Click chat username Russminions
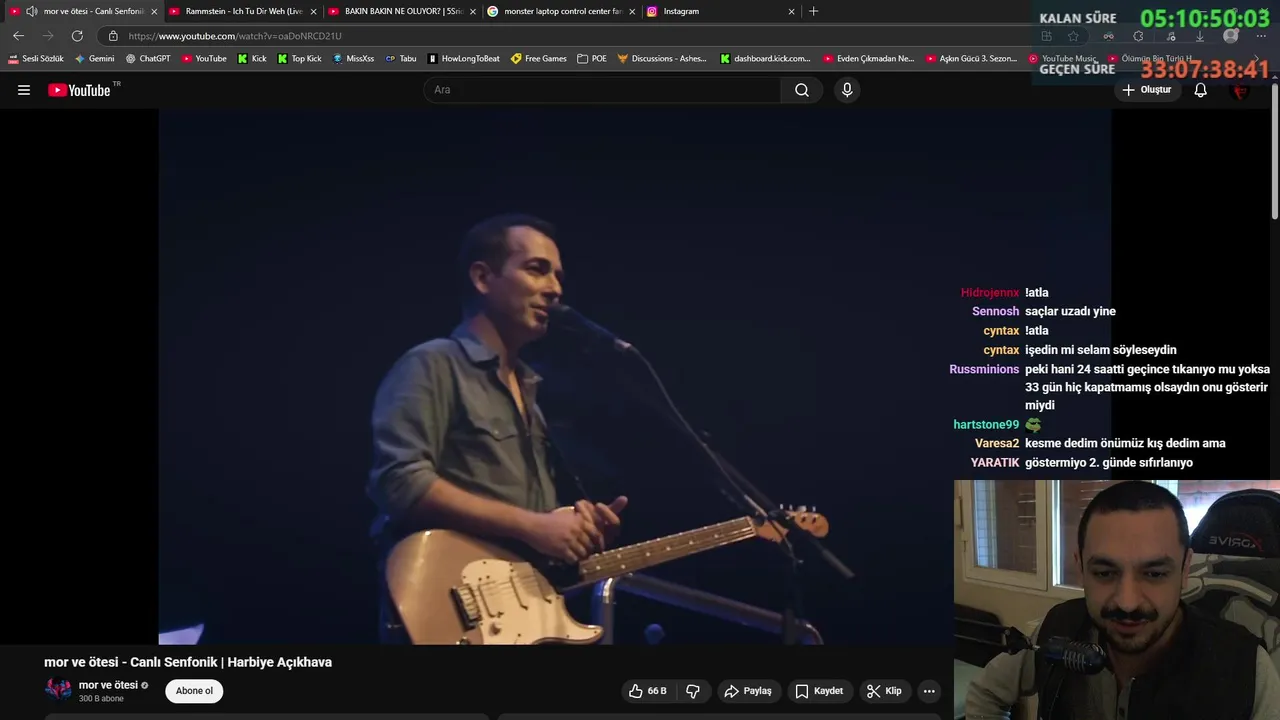1280x720 pixels. point(984,369)
